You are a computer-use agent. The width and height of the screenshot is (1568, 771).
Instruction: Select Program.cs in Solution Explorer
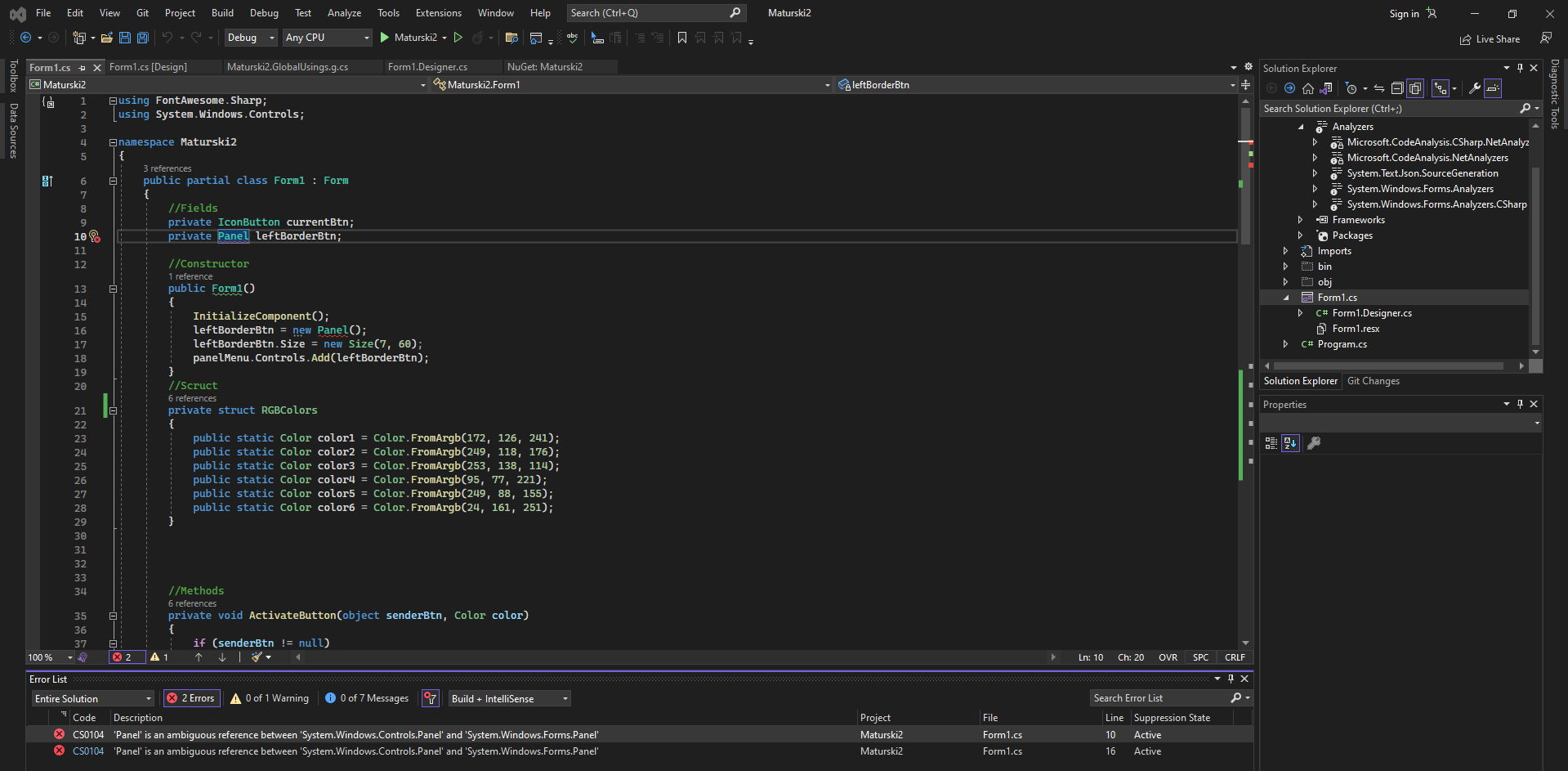(x=1342, y=344)
